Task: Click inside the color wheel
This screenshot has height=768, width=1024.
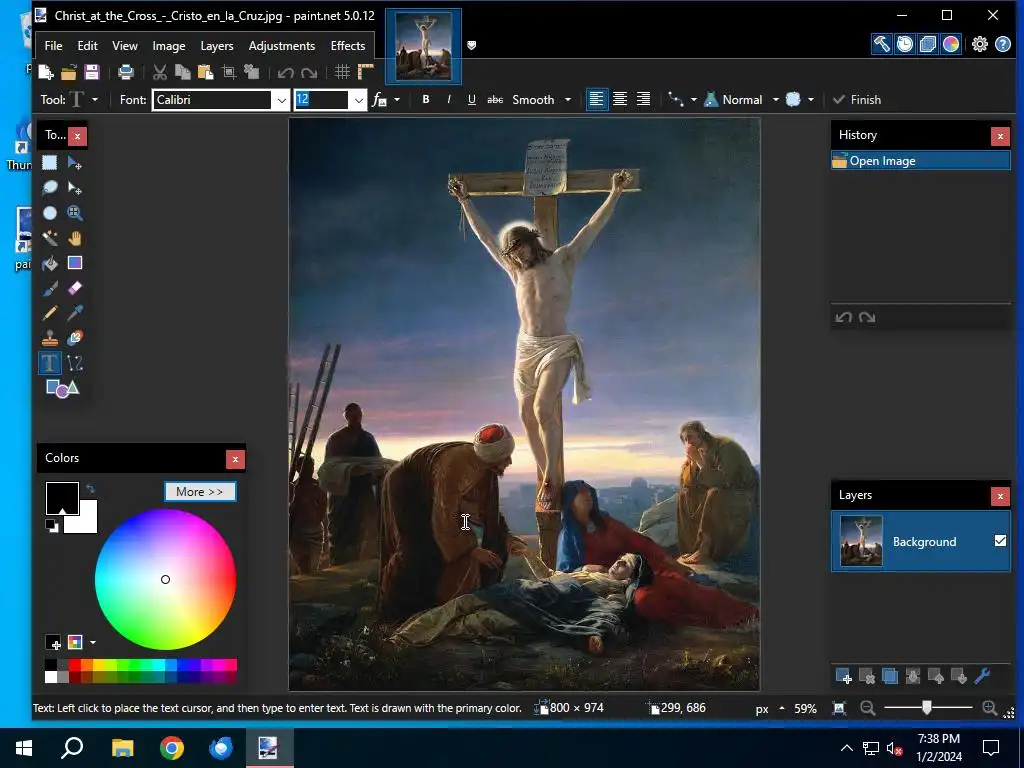Action: coord(165,579)
